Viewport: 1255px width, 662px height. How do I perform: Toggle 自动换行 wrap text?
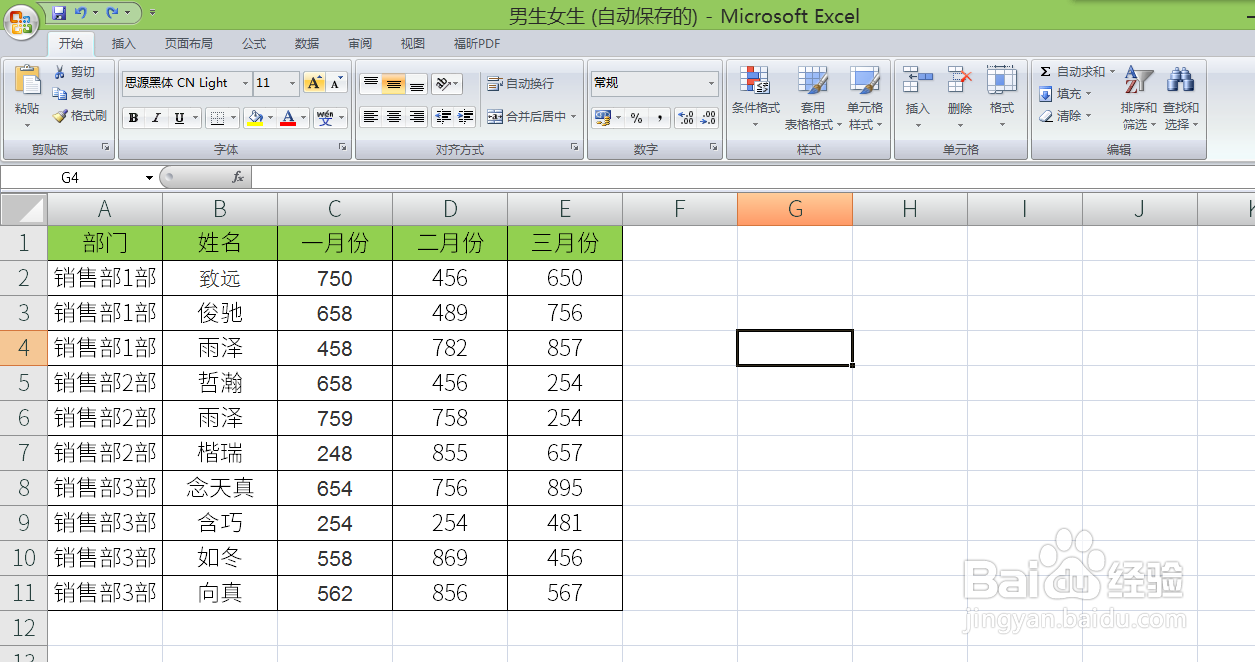coord(520,84)
